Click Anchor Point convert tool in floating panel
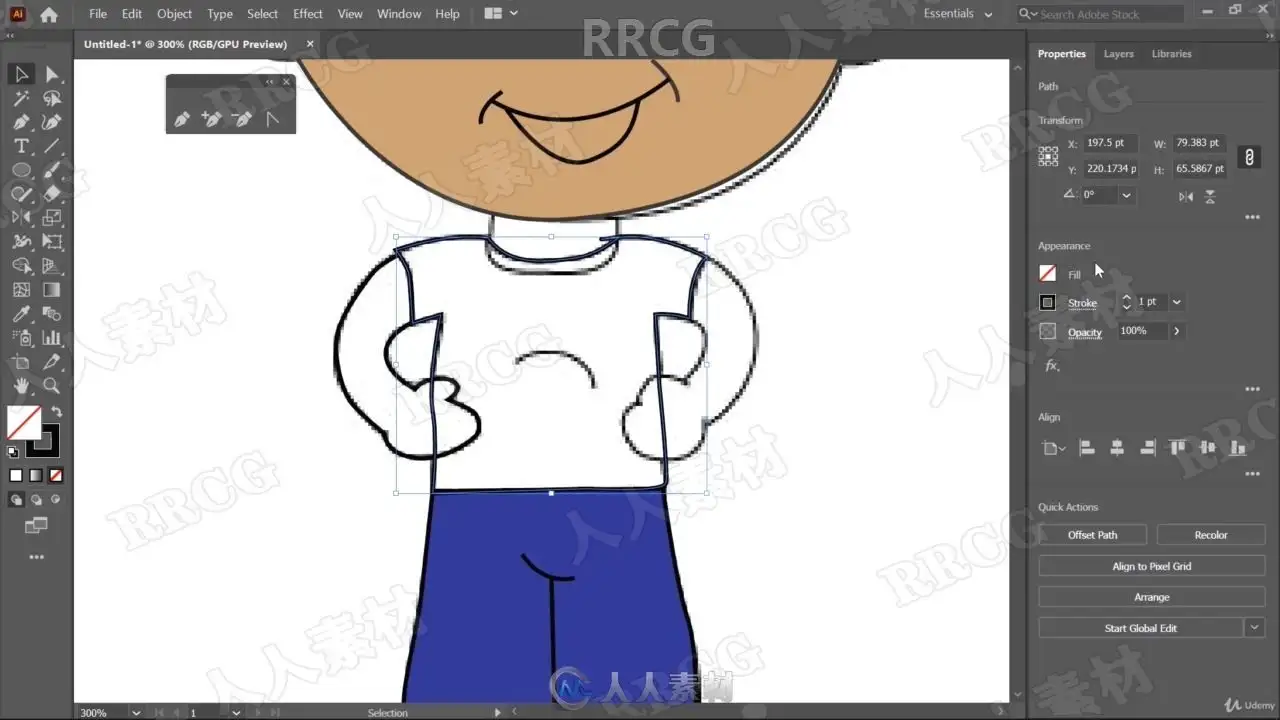 coord(272,119)
